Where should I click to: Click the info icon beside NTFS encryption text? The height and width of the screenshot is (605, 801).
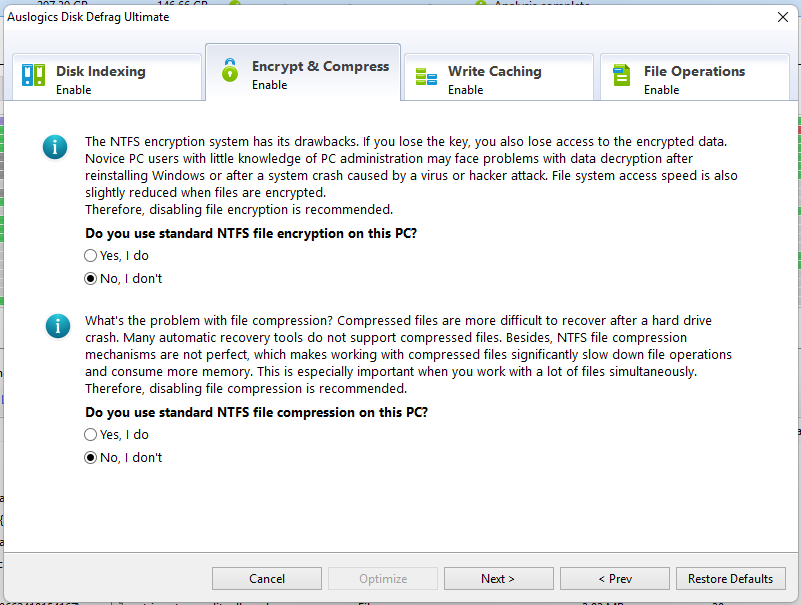(x=55, y=148)
